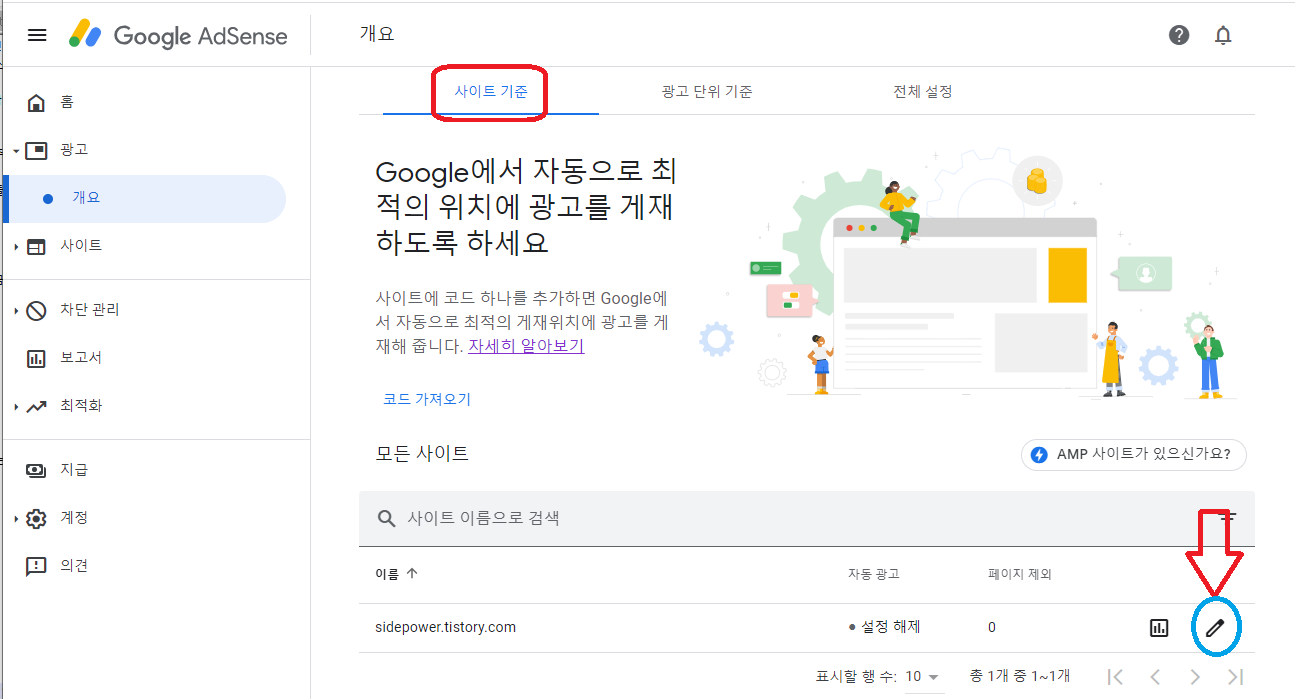This screenshot has height=699, width=1295.
Task: Switch to 사이트 기준 tab
Action: coord(491,92)
